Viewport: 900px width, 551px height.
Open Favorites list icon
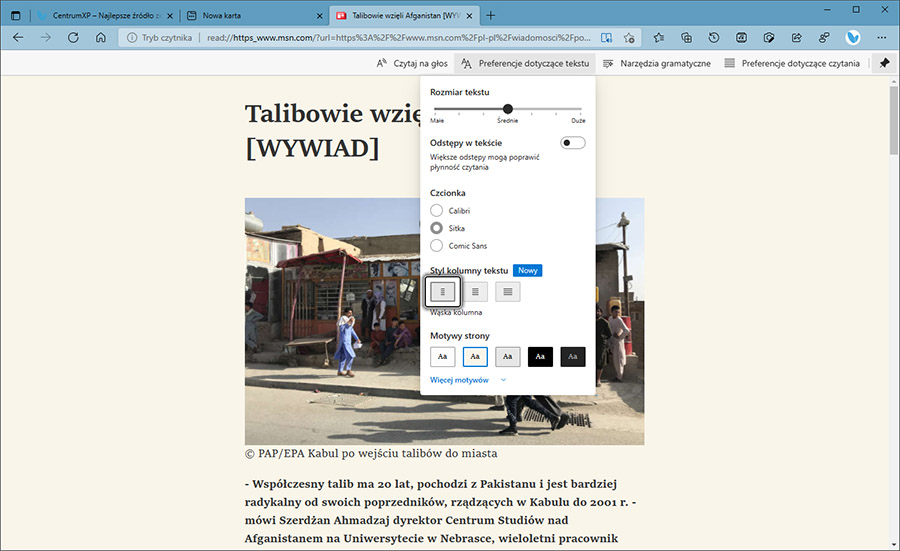coord(658,37)
